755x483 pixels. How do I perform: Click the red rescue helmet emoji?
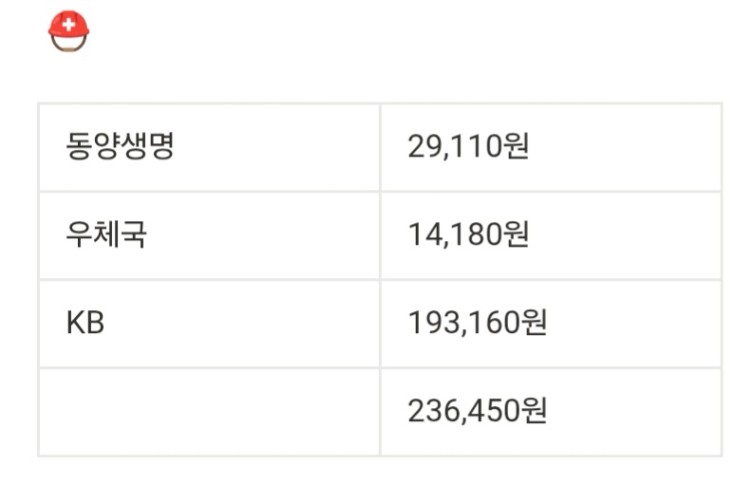pos(69,31)
